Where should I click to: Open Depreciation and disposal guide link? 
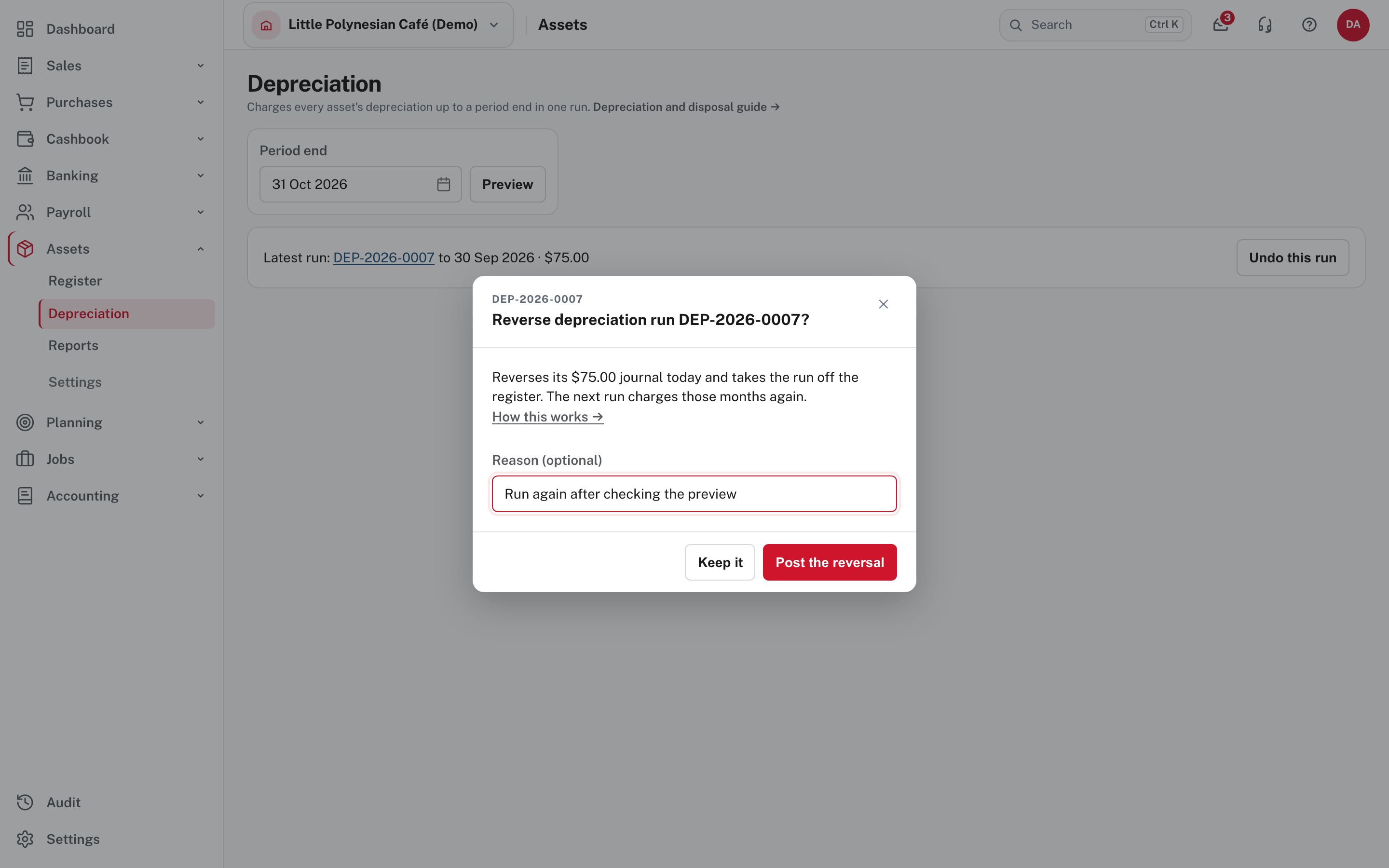click(686, 108)
